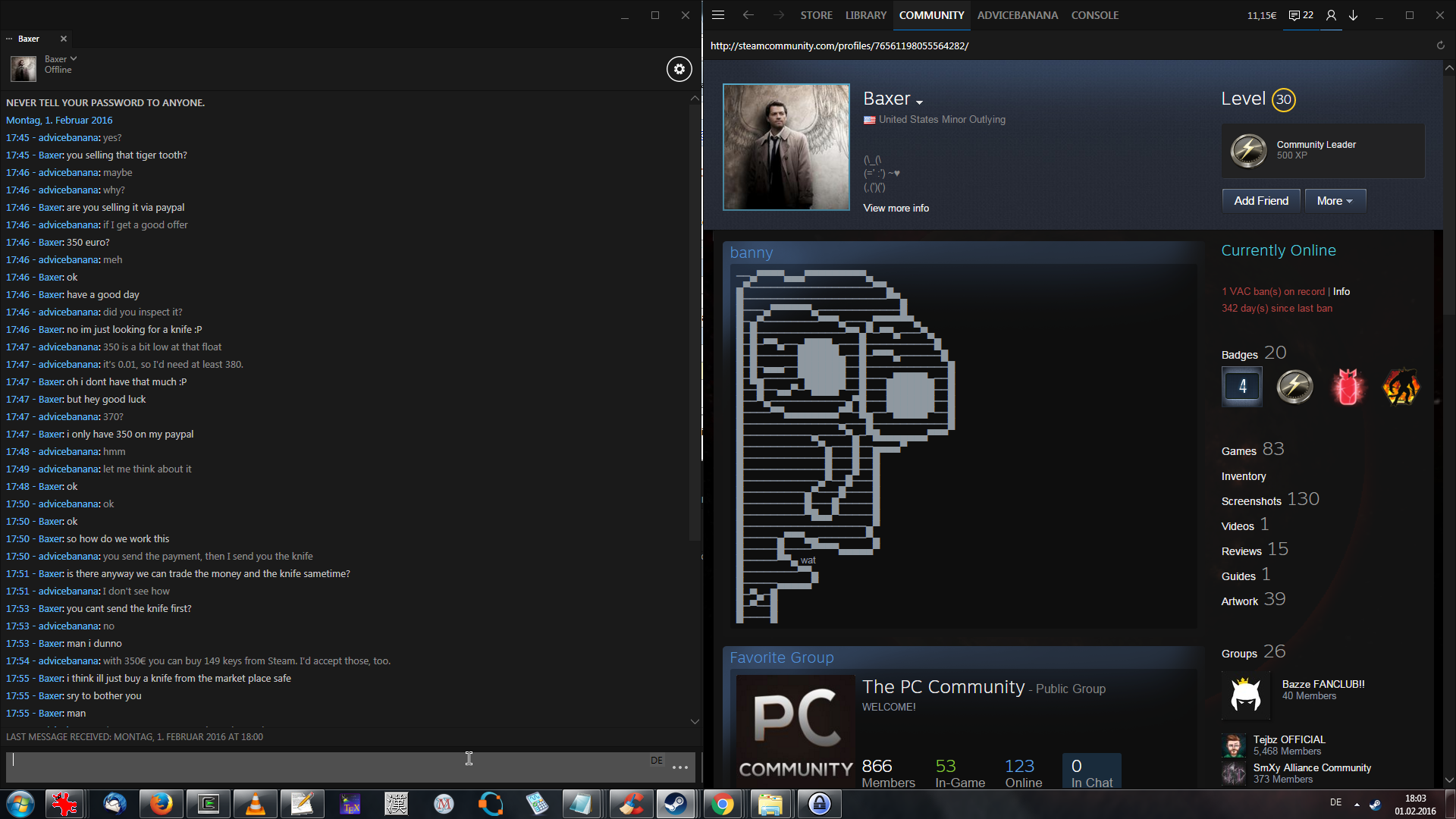Reload page with refresh icon
The image size is (1456, 819).
coord(1440,45)
